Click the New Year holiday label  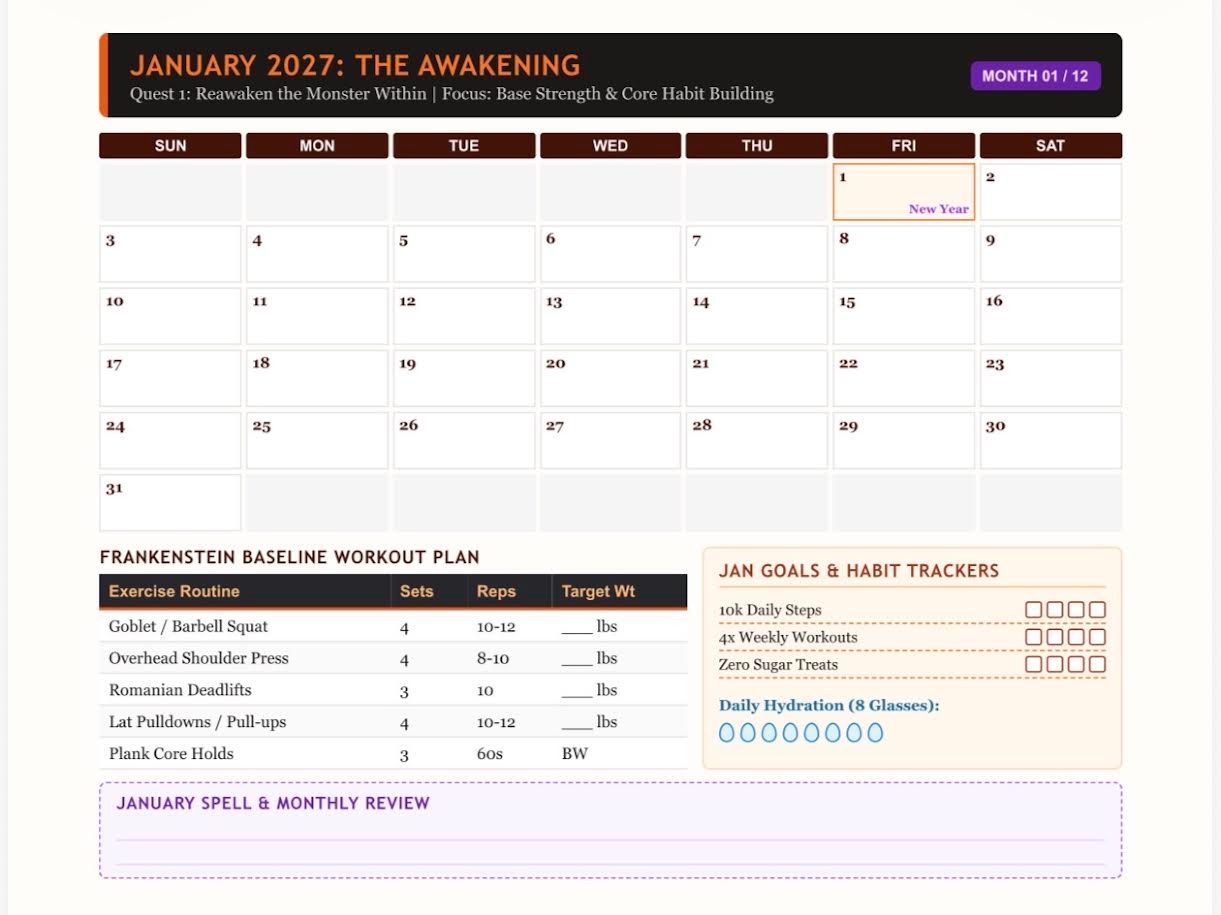pos(938,209)
